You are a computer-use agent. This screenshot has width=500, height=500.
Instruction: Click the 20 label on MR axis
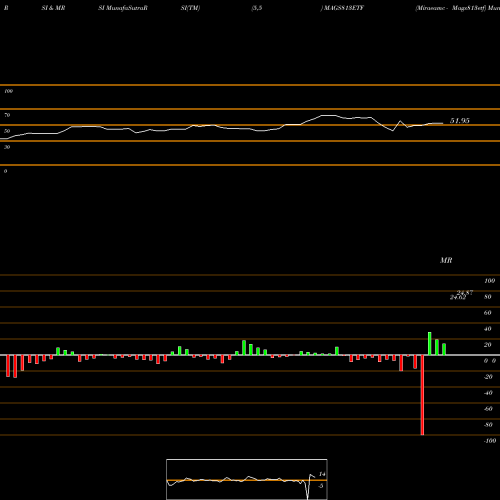pyautogui.click(x=488, y=345)
